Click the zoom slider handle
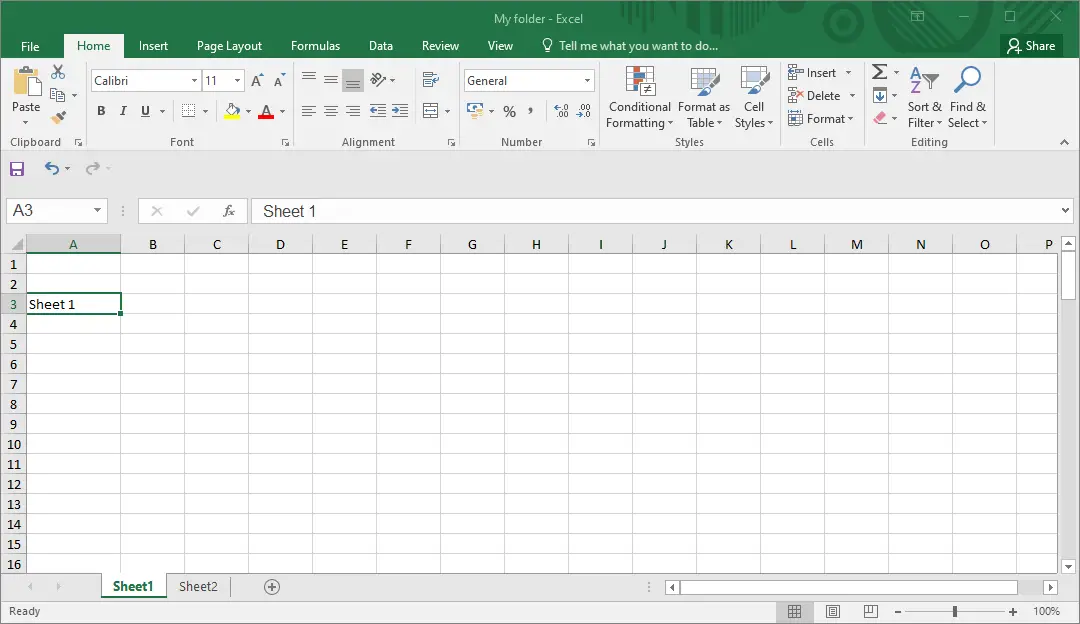The image size is (1080, 624). click(955, 612)
